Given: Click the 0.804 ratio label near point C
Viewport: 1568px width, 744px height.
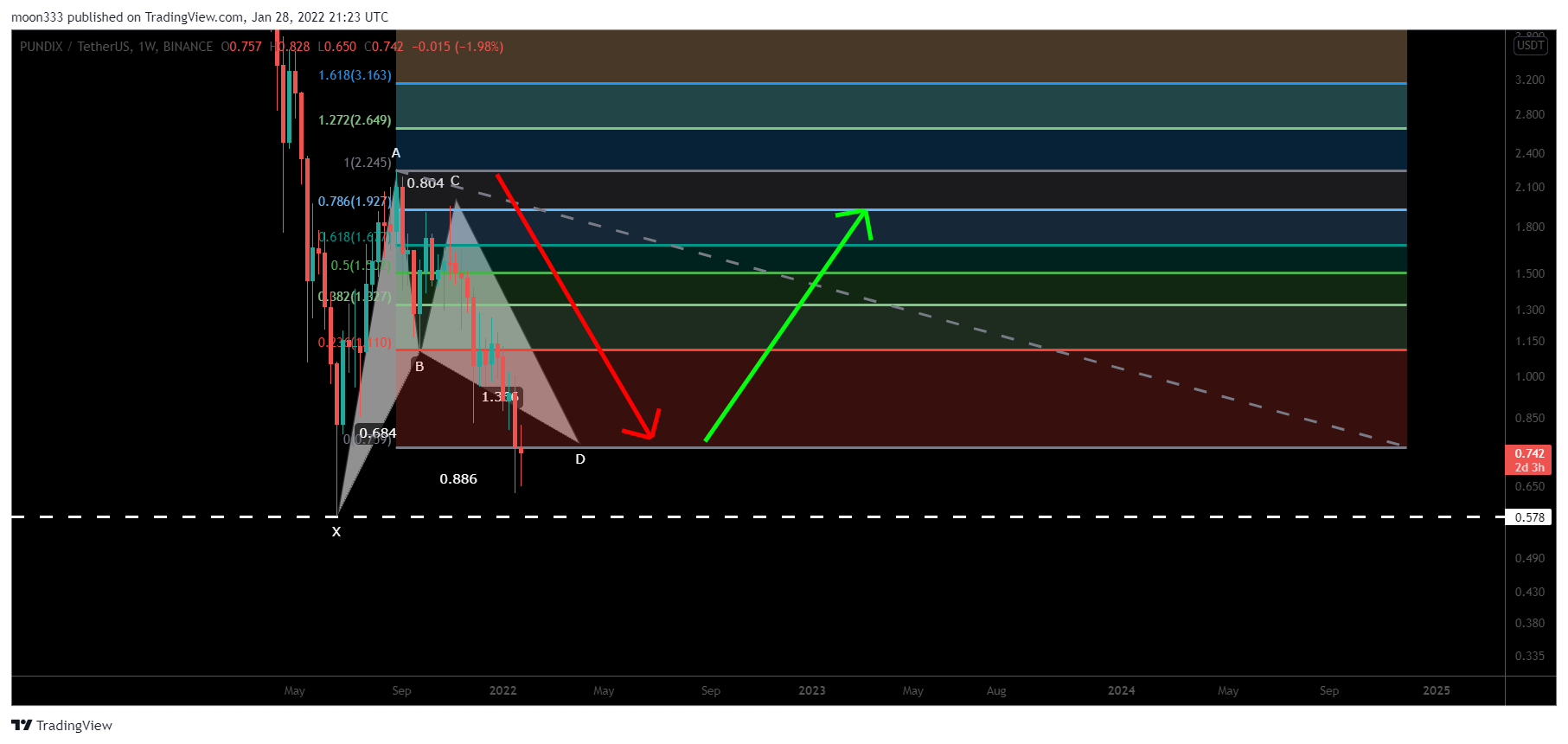Looking at the screenshot, I should (x=426, y=183).
